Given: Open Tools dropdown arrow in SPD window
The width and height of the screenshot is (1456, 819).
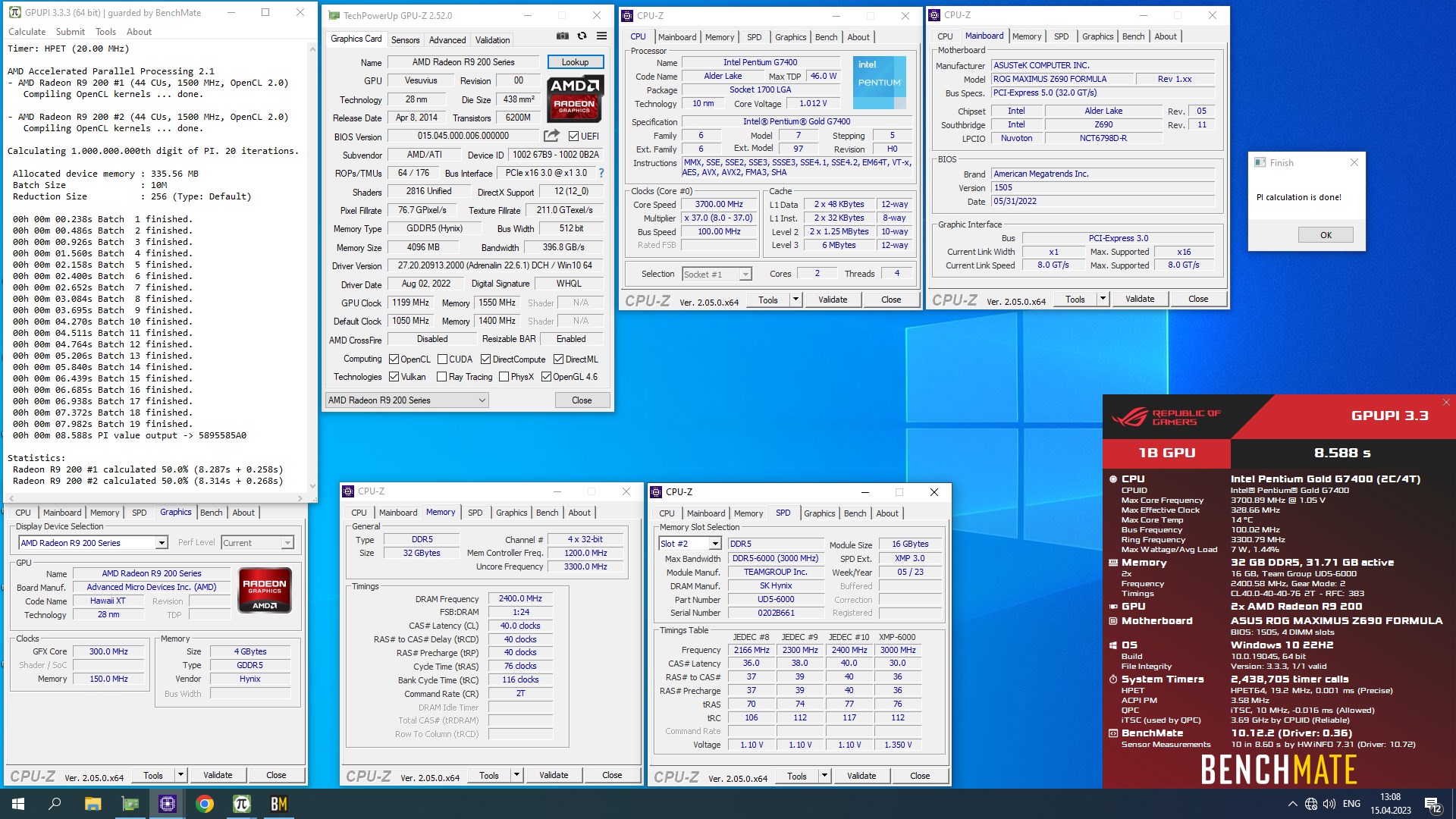Looking at the screenshot, I should [x=824, y=776].
